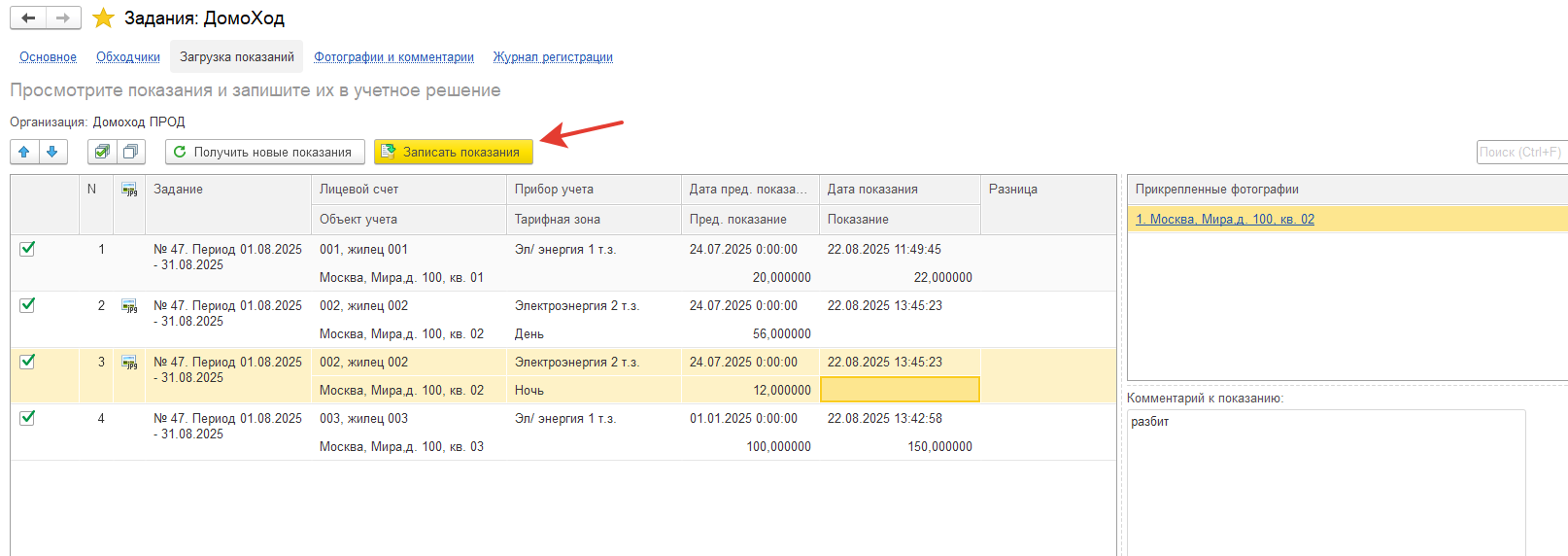This screenshot has height=556, width=1568.
Task: Click the empty Показание cell in row 3
Action: click(900, 390)
